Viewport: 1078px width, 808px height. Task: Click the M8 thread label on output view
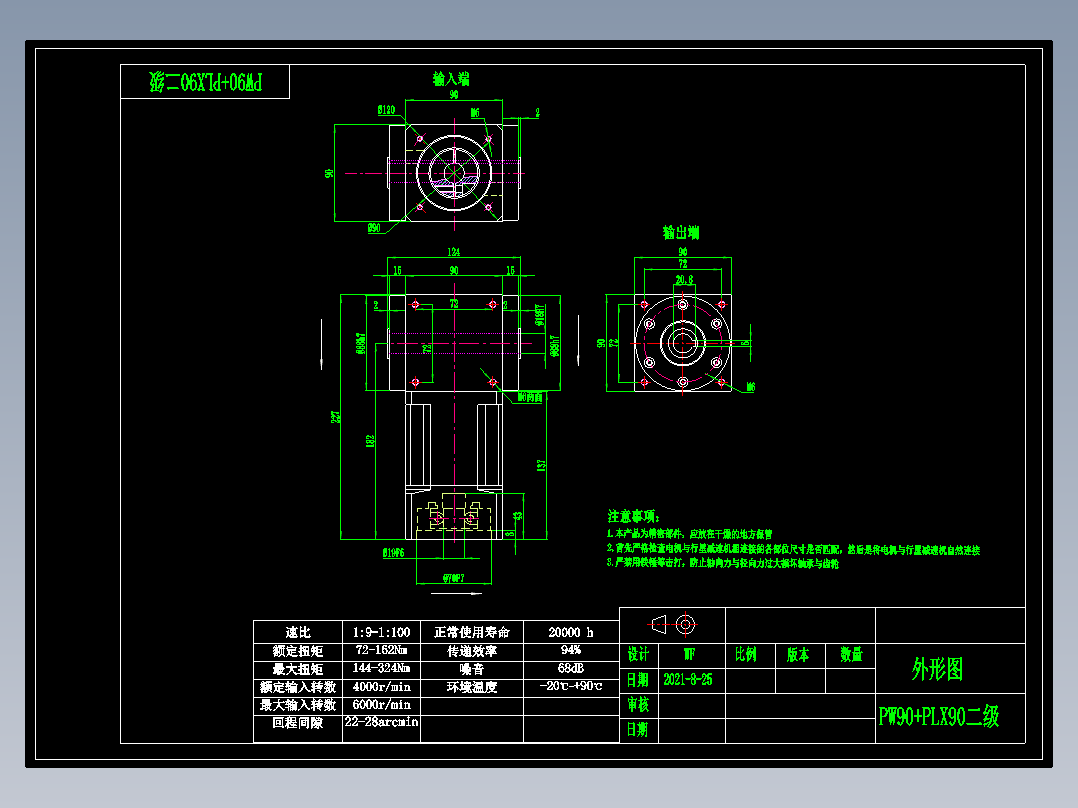[750, 387]
